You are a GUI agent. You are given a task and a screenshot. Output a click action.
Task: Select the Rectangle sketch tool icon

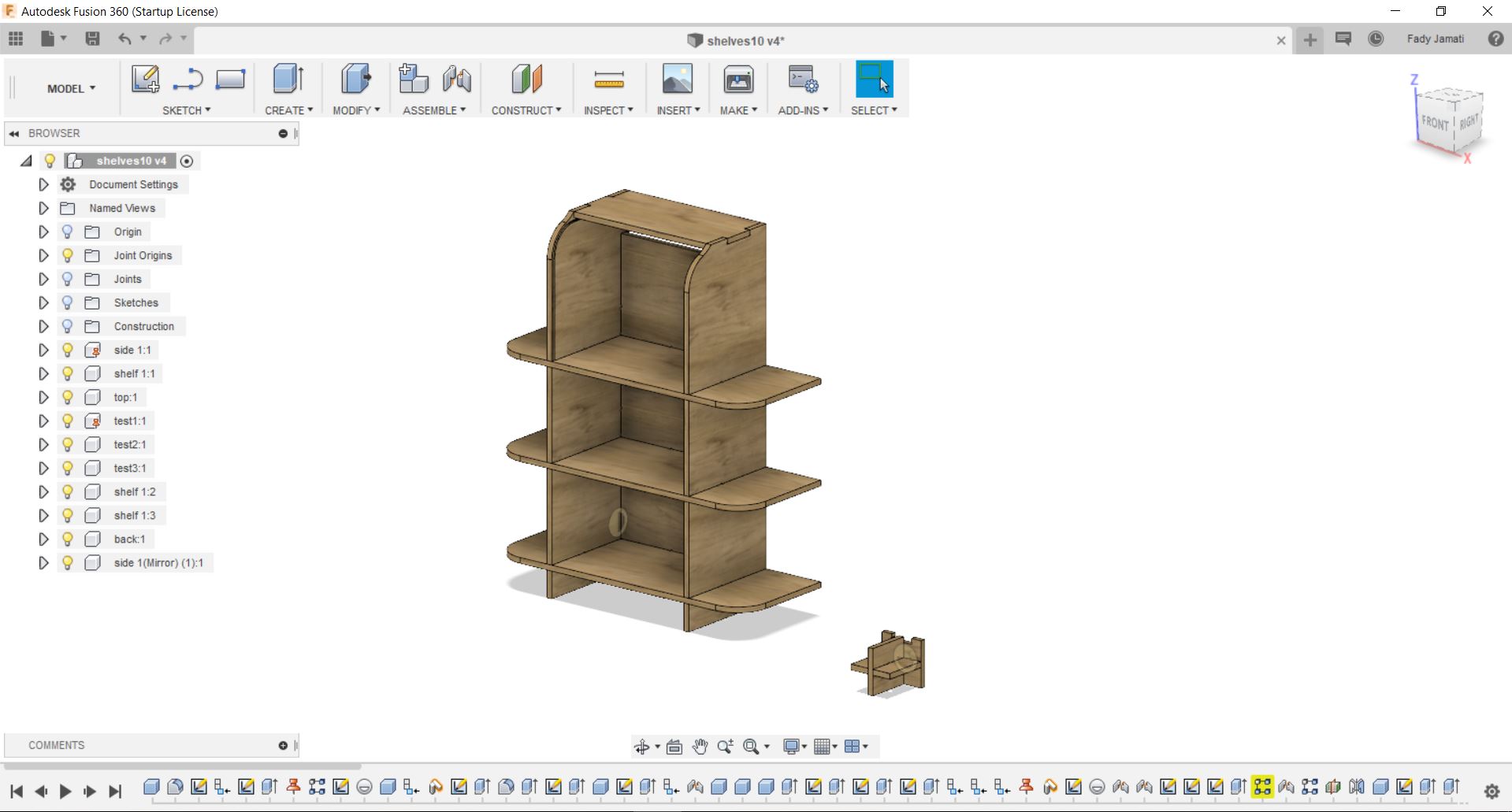[230, 80]
